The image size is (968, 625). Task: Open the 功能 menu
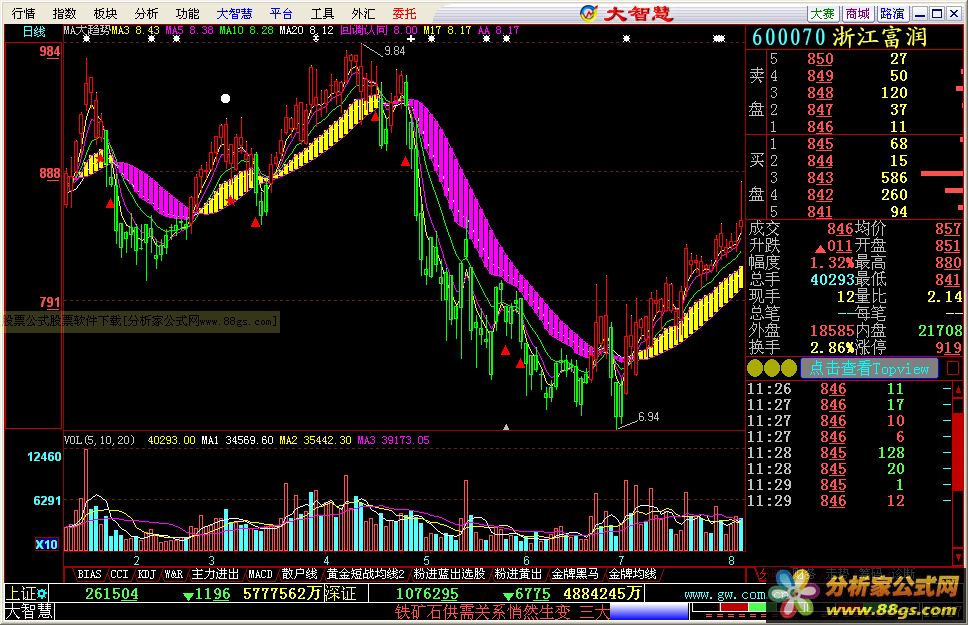coord(187,13)
